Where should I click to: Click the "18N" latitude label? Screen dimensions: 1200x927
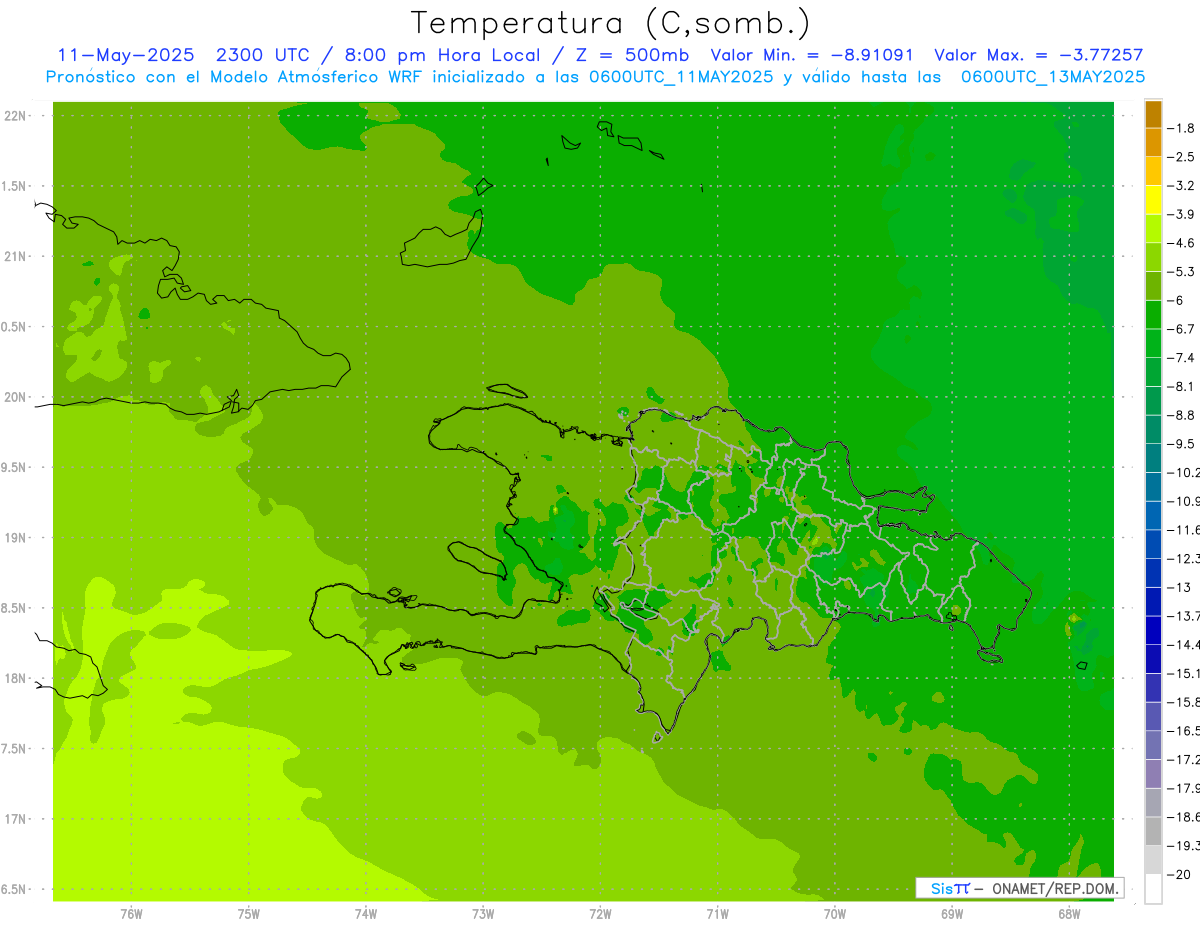pos(16,678)
